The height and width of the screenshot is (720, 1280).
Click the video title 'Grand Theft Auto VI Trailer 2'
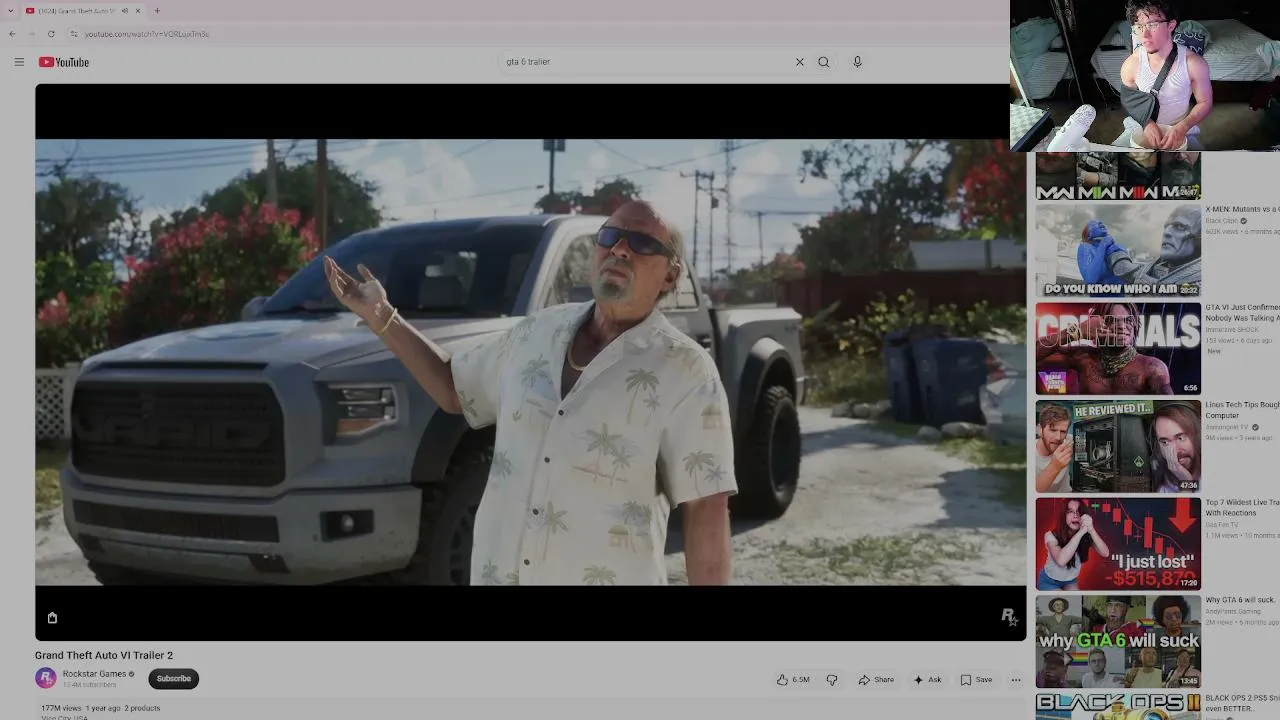click(x=104, y=655)
